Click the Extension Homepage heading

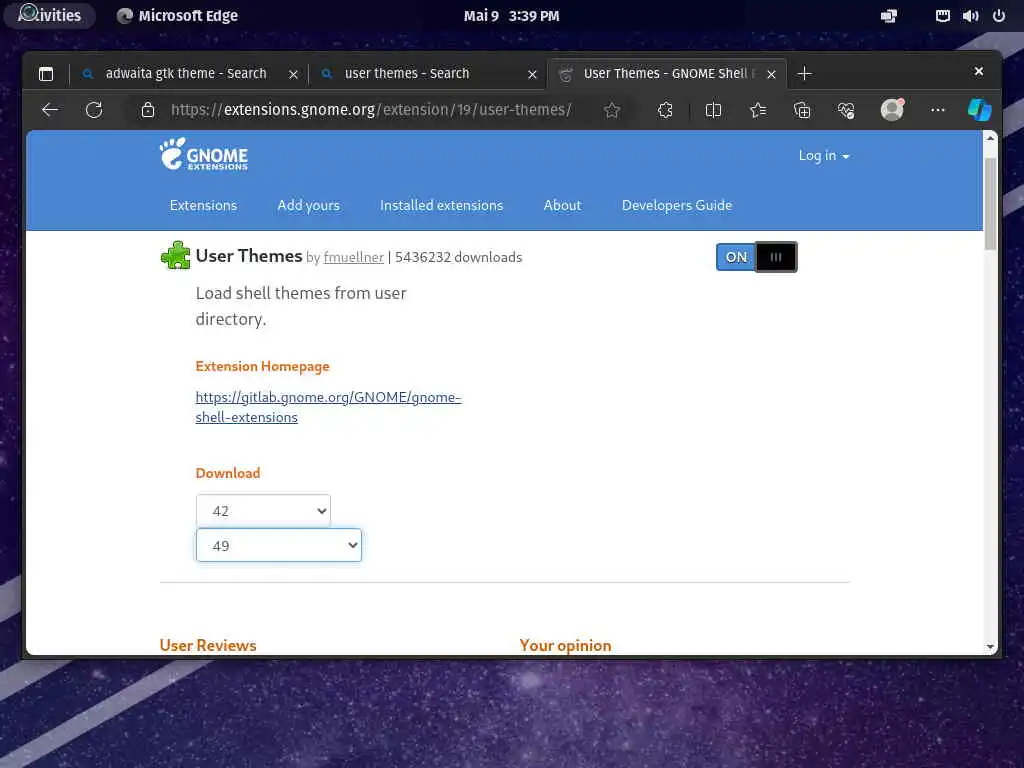coord(263,366)
